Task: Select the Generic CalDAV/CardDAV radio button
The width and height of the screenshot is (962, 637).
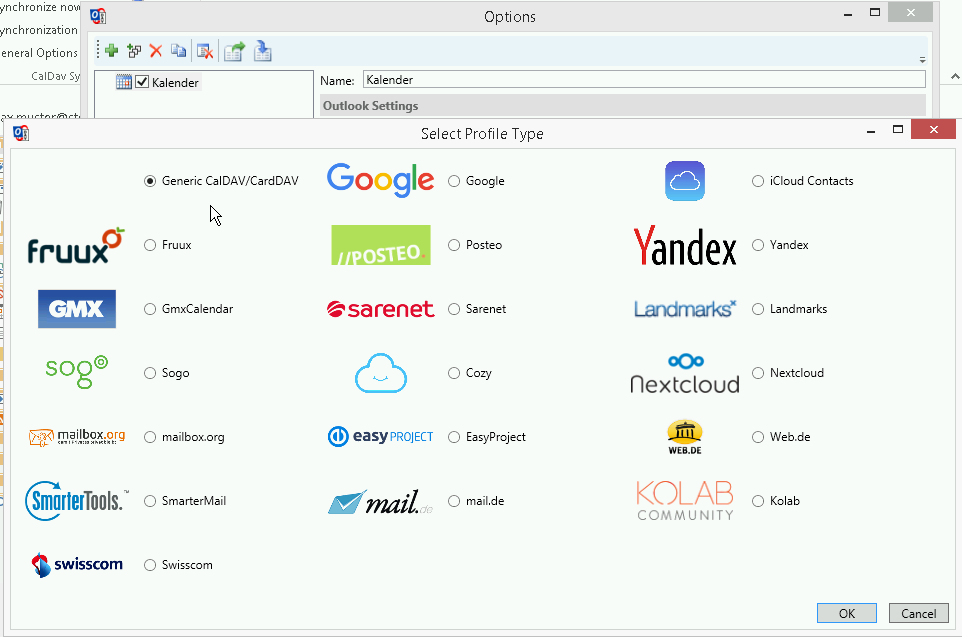Action: (150, 181)
